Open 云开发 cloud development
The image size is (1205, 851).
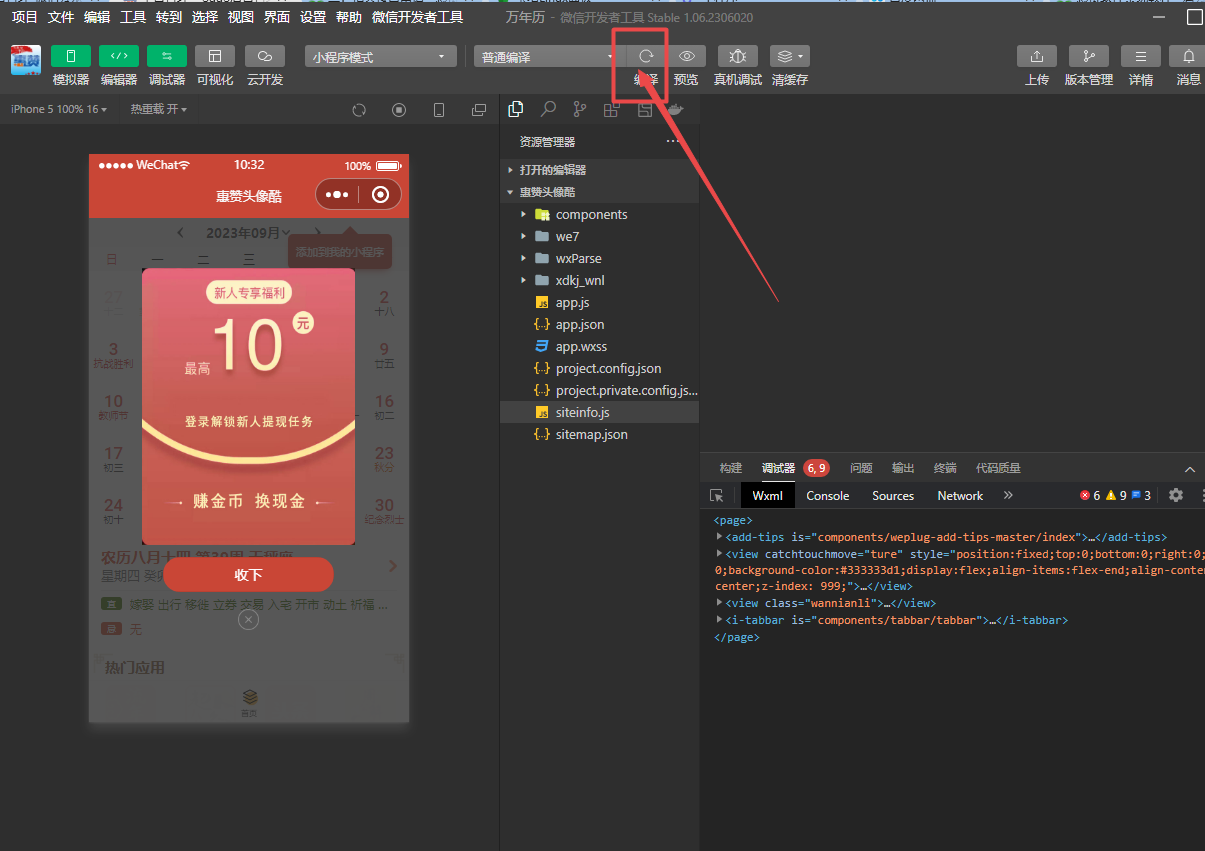click(265, 56)
